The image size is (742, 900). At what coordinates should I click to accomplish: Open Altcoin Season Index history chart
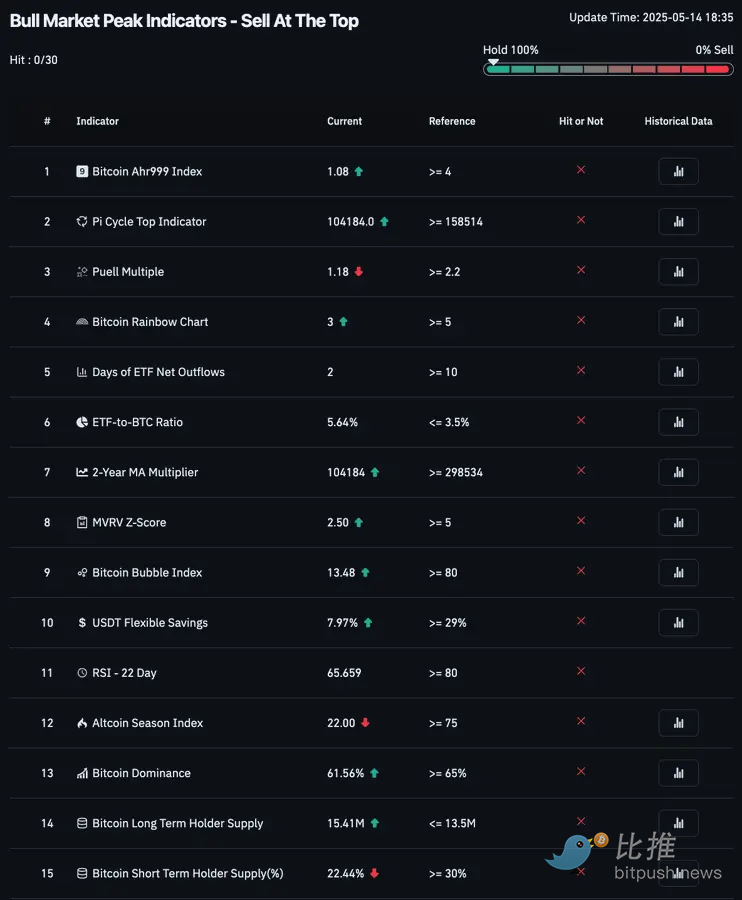[678, 723]
